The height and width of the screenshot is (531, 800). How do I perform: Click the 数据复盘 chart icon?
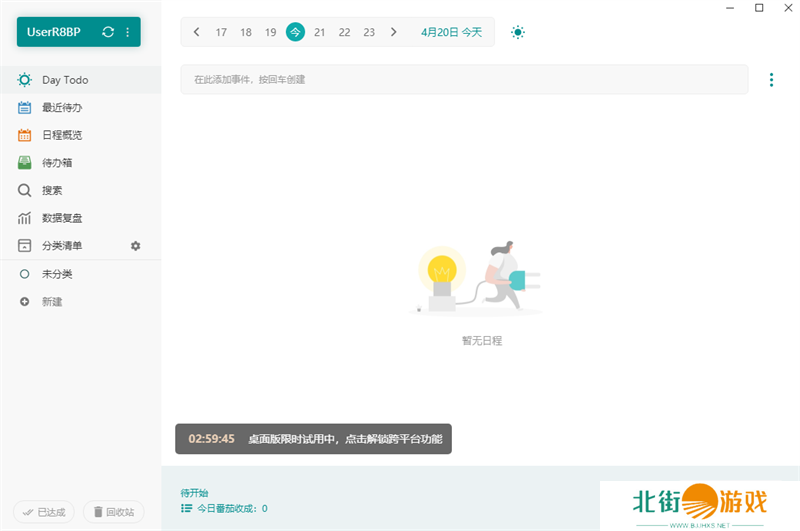coord(25,218)
